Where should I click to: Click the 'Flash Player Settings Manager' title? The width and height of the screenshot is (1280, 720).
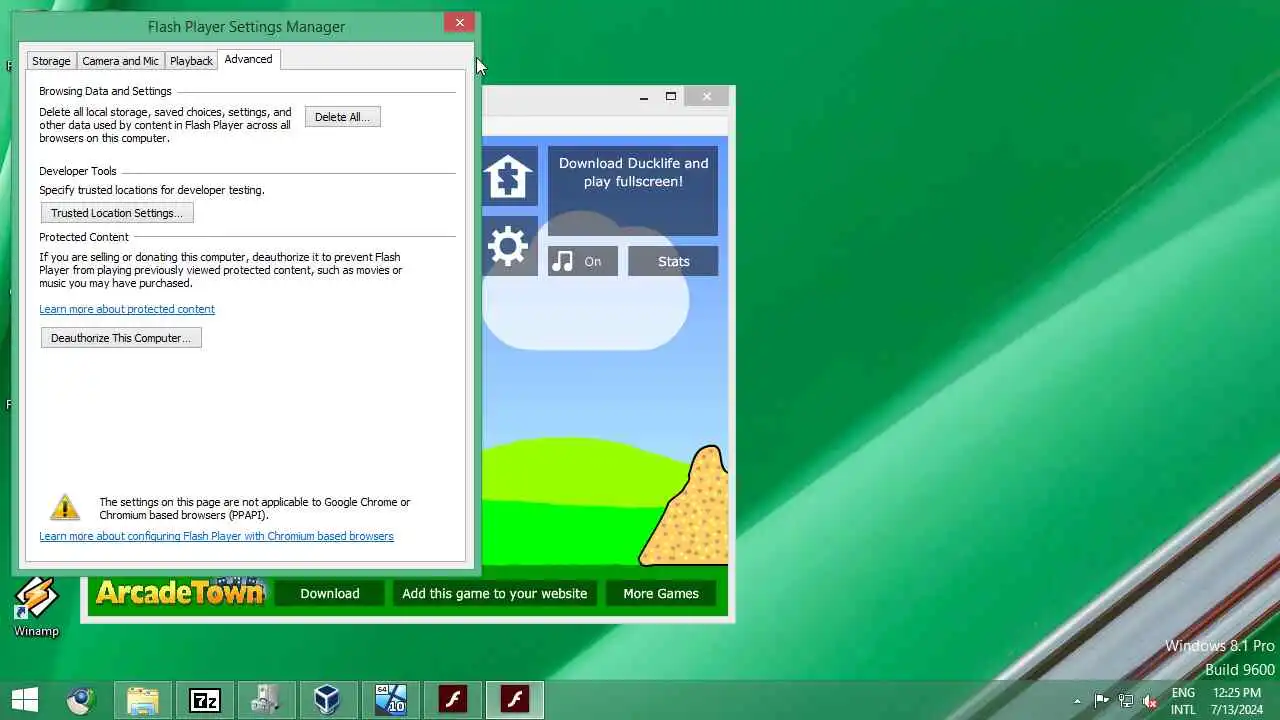(x=246, y=27)
